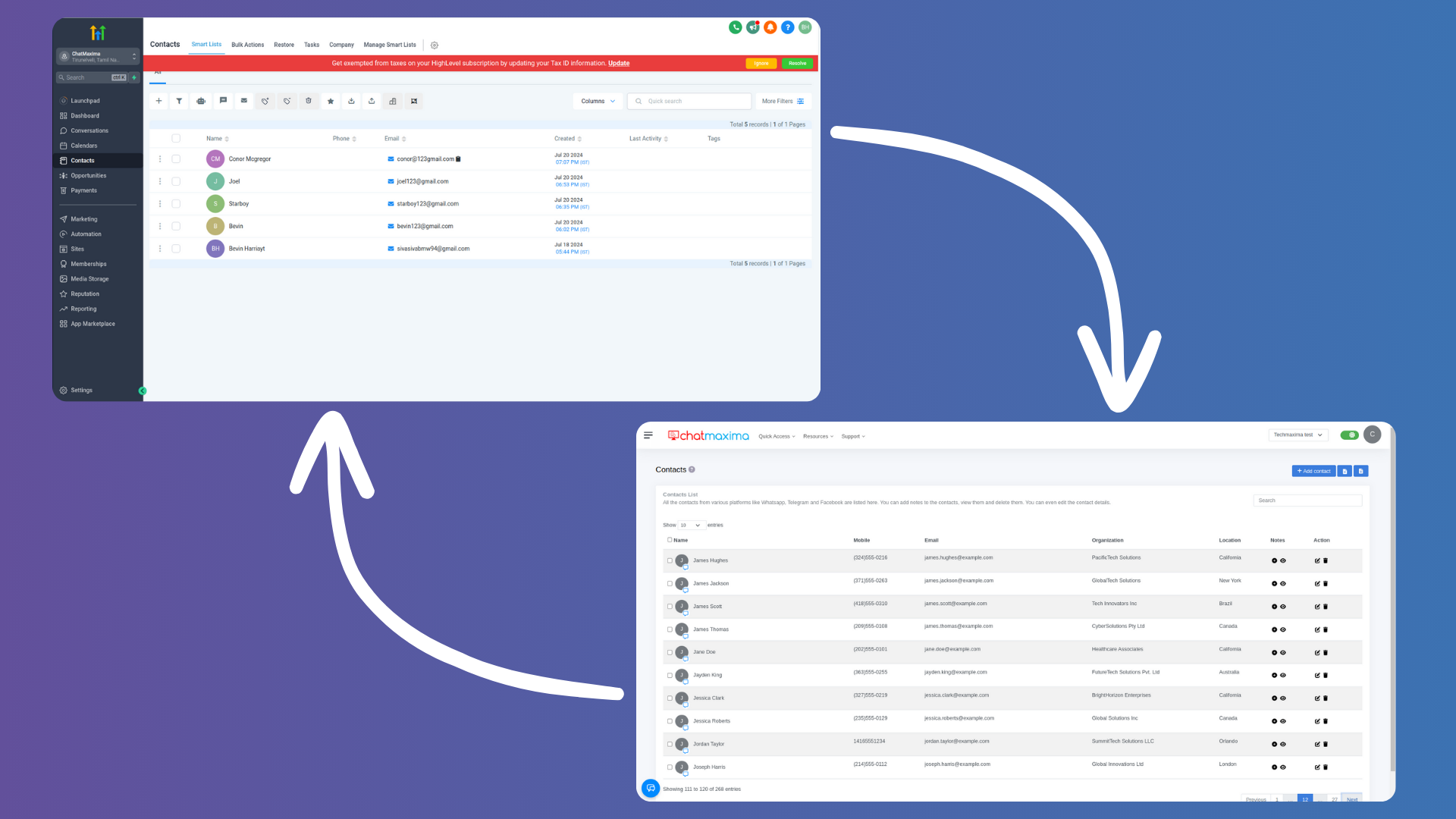Click the green Resolve button on the banner
1456x819 pixels.
click(796, 64)
